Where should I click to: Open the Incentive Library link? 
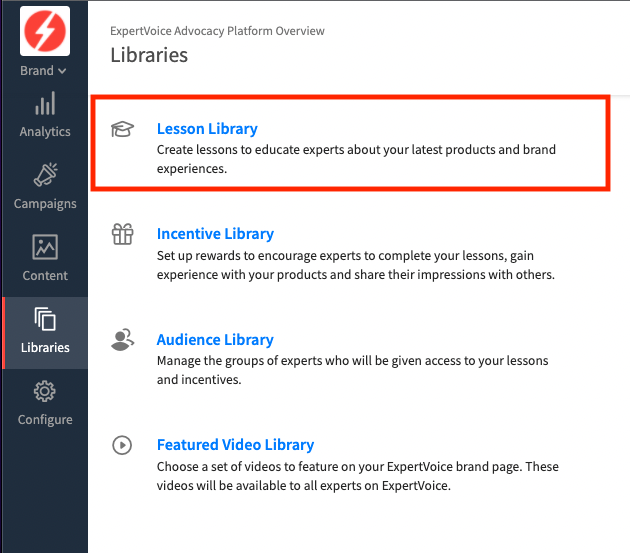(215, 234)
